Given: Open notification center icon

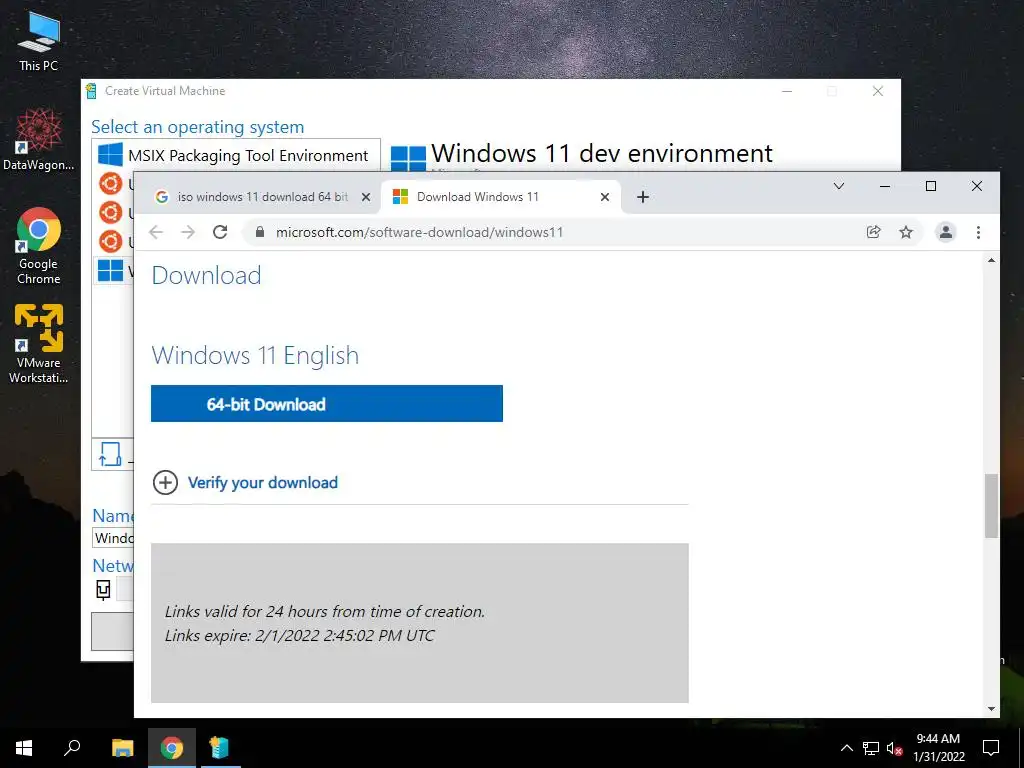Looking at the screenshot, I should click(x=991, y=748).
